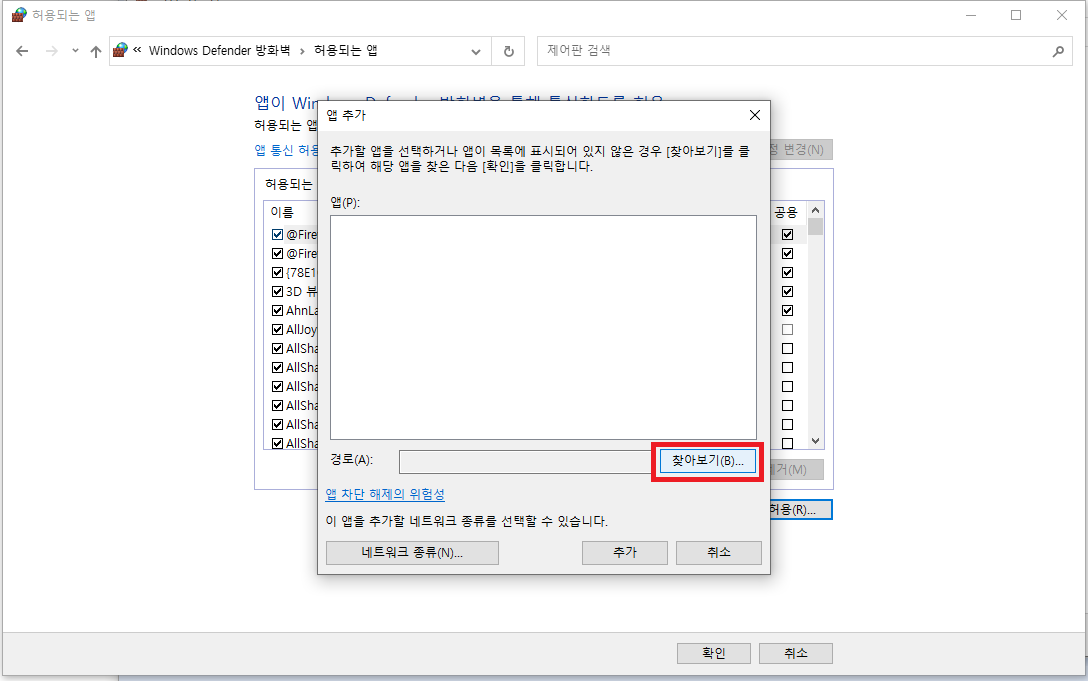The width and height of the screenshot is (1088, 681).
Task: Refresh the page with the refresh icon
Action: tap(508, 50)
